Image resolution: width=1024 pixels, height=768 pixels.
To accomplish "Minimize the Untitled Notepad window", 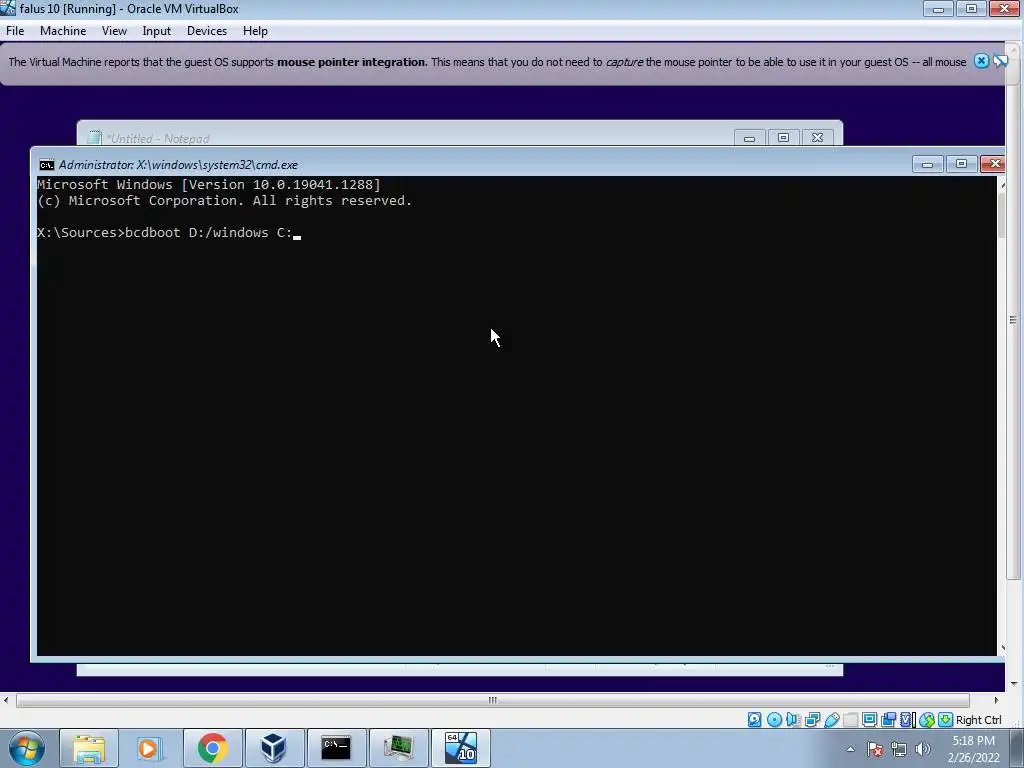I will (750, 138).
